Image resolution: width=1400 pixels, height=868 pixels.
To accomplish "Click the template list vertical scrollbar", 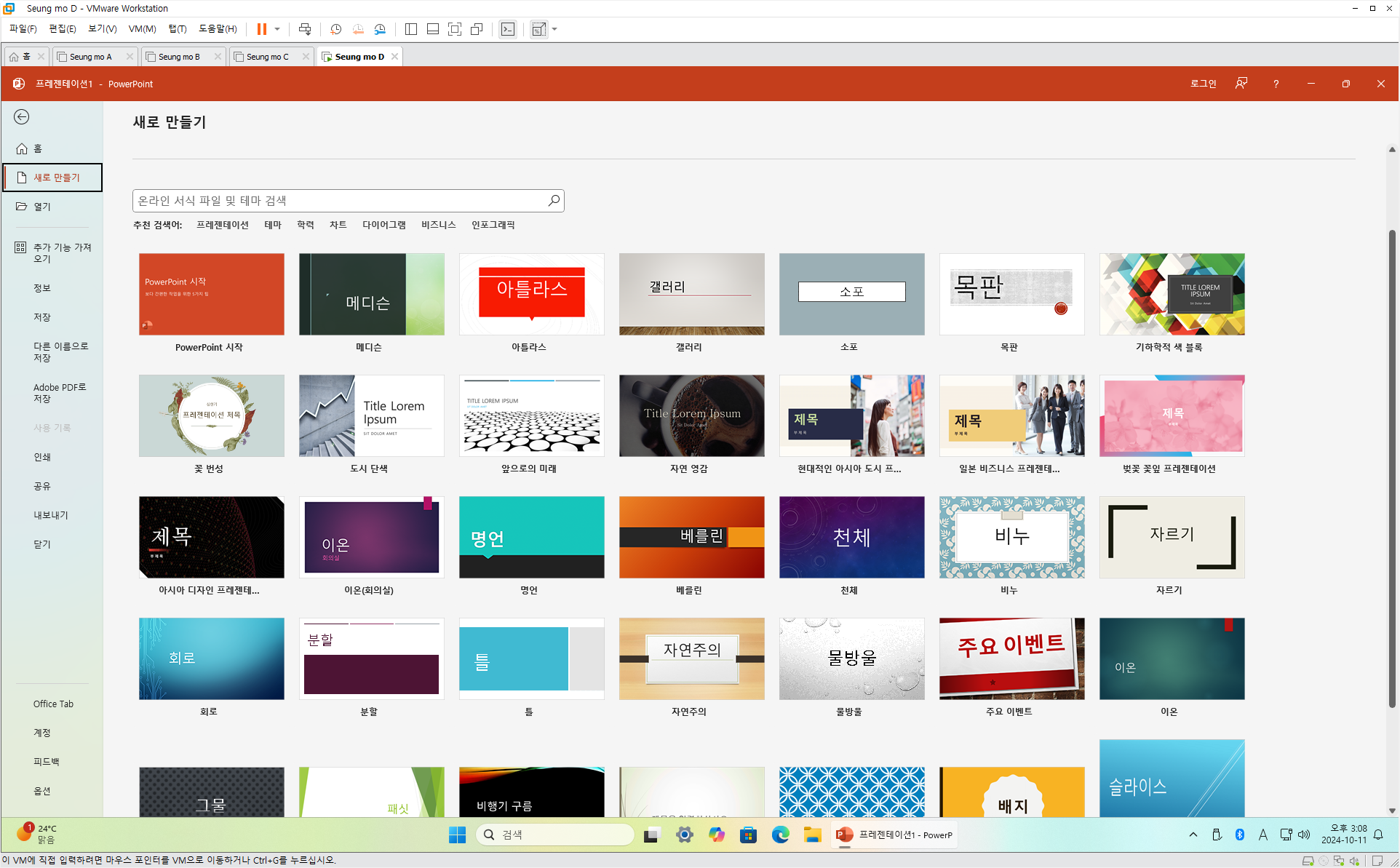I will pyautogui.click(x=1391, y=466).
